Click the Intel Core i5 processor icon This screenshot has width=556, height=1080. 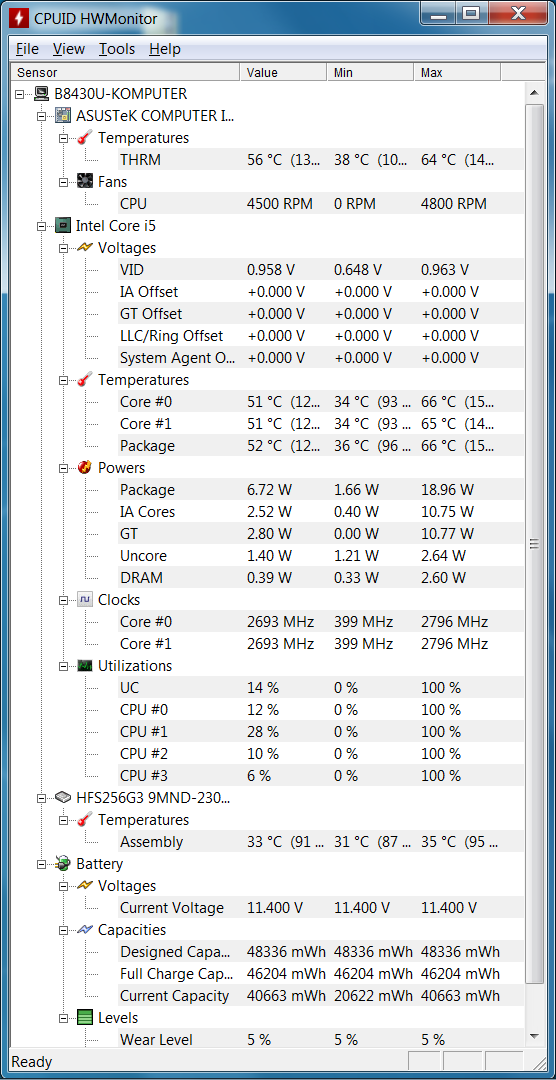pos(63,225)
